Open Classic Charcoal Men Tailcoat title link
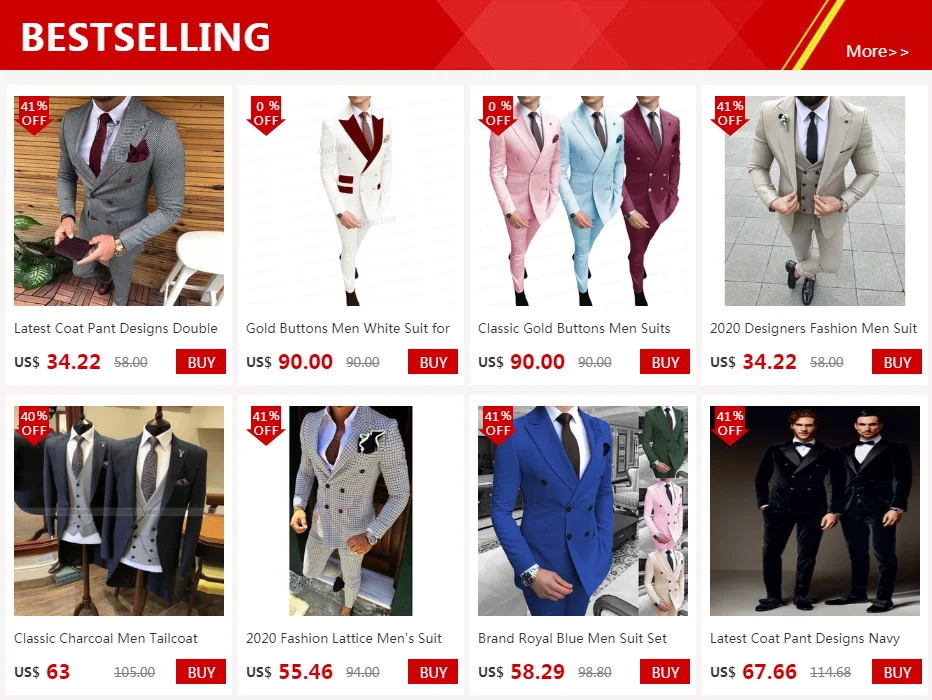 pos(106,638)
